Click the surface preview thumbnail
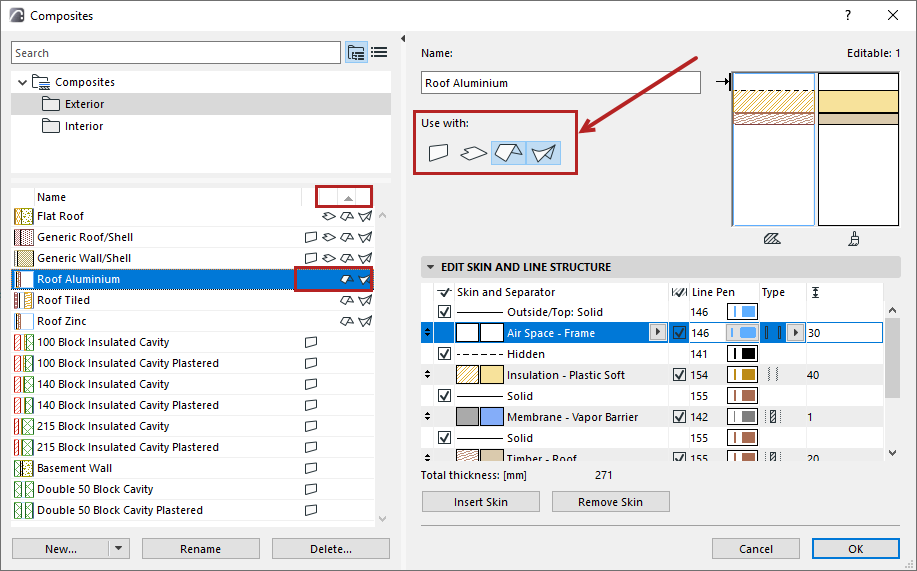This screenshot has width=917, height=571. (858, 149)
